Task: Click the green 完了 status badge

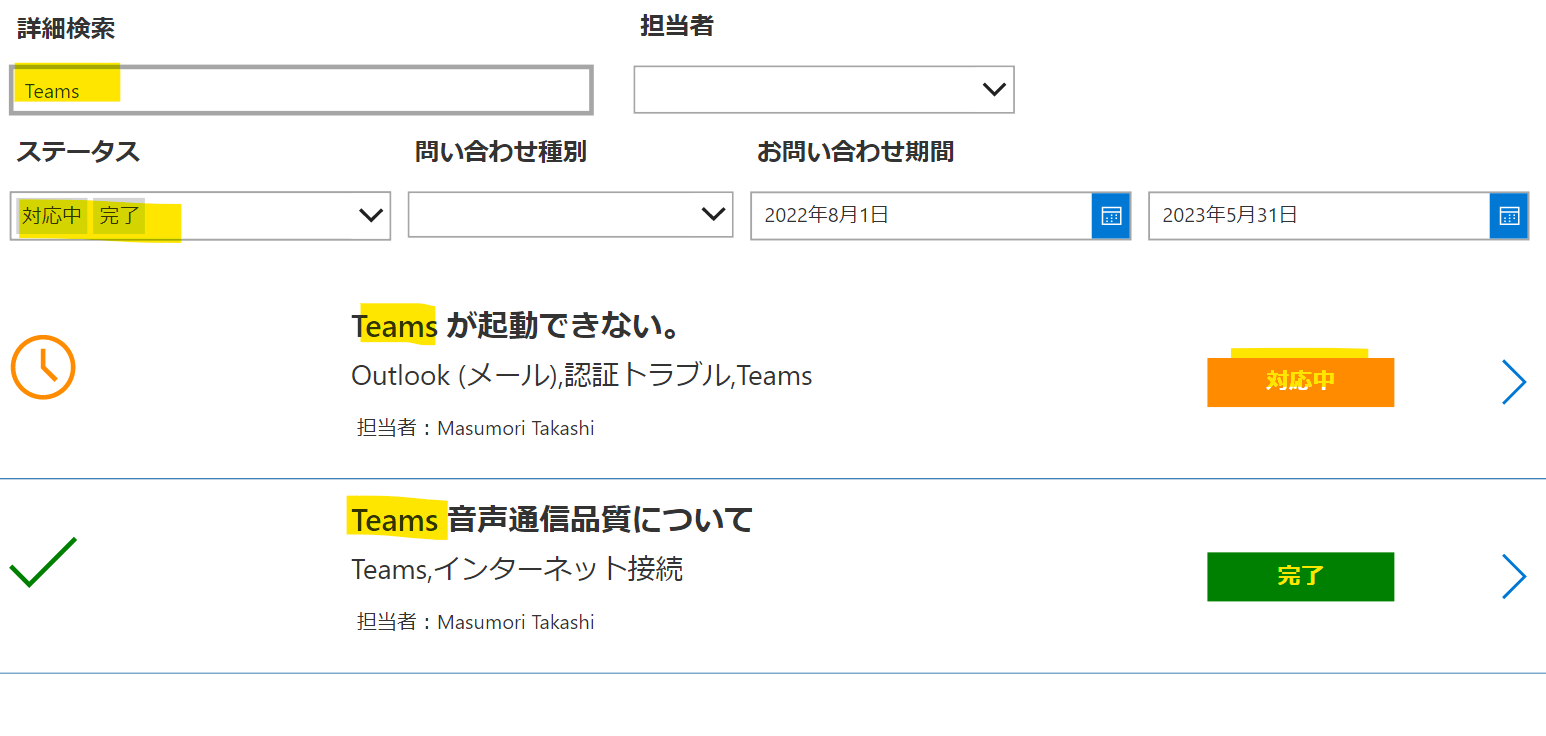Action: tap(1300, 576)
